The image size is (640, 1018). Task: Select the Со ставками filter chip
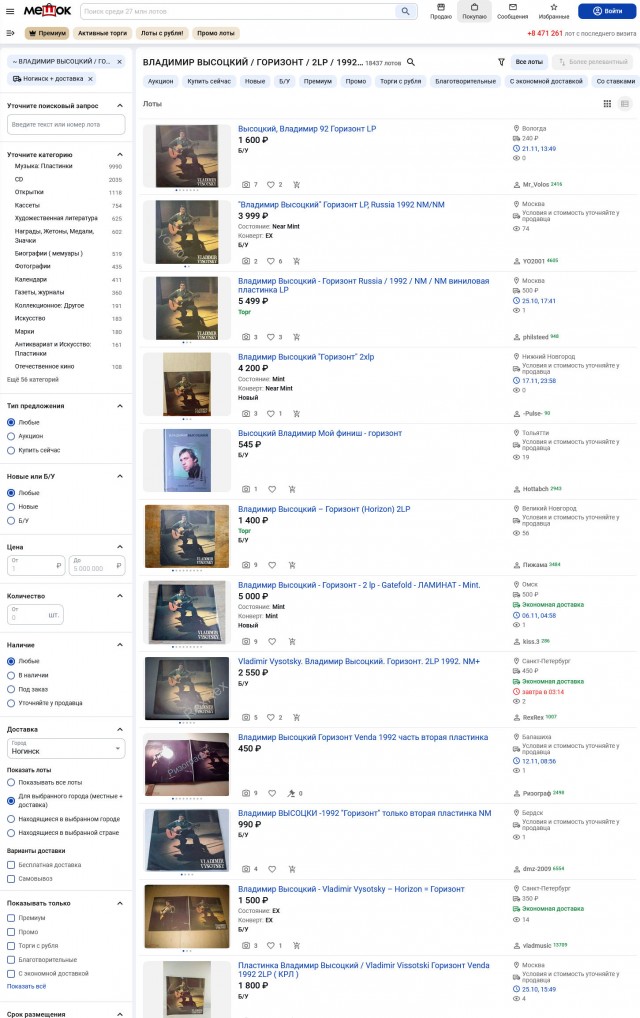click(615, 81)
